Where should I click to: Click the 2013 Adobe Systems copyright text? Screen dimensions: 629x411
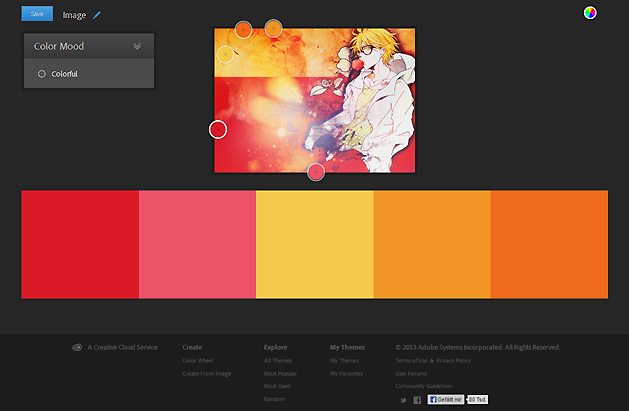point(478,347)
